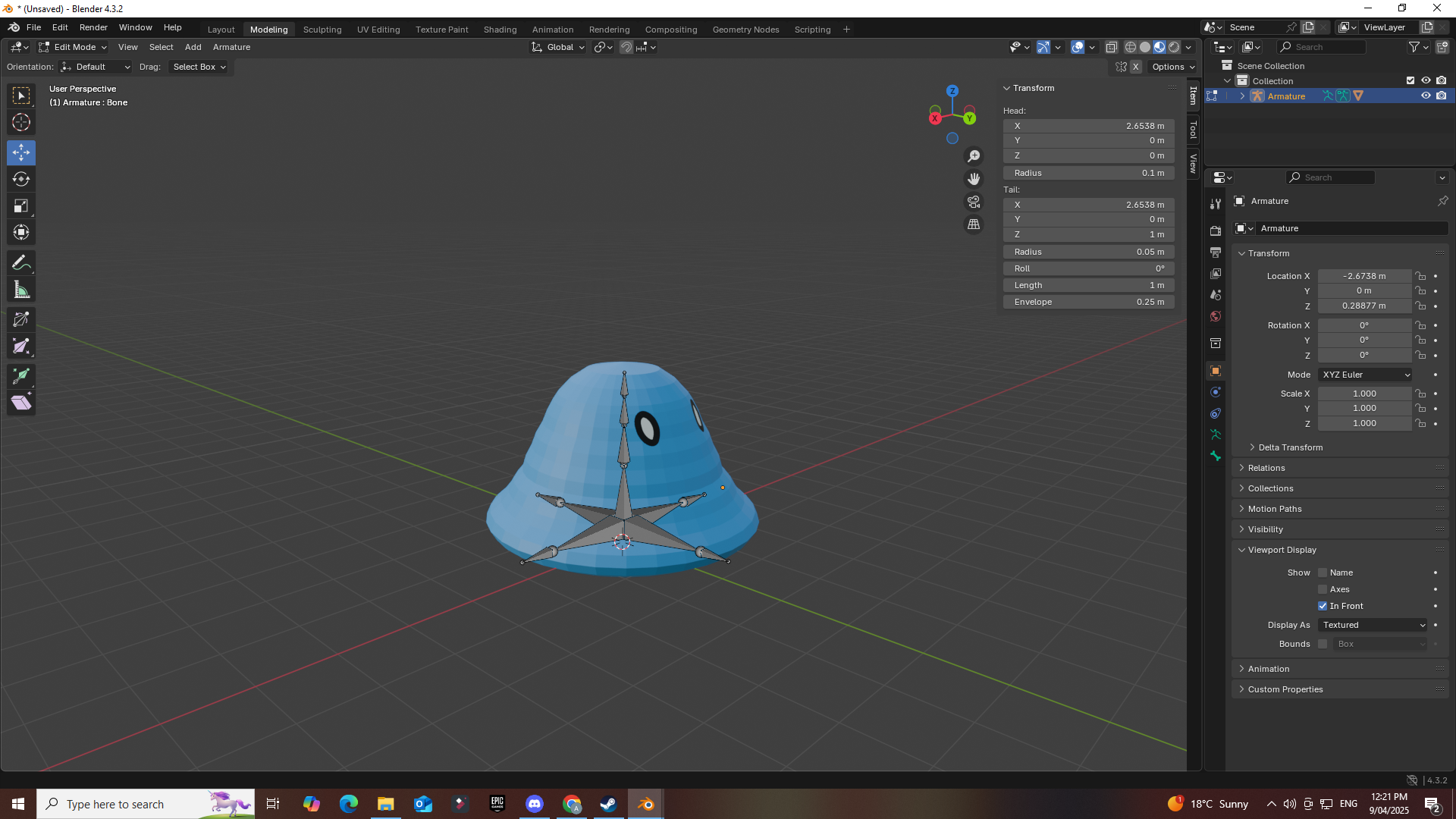
Task: Hide the Collection eye icon
Action: tap(1426, 80)
